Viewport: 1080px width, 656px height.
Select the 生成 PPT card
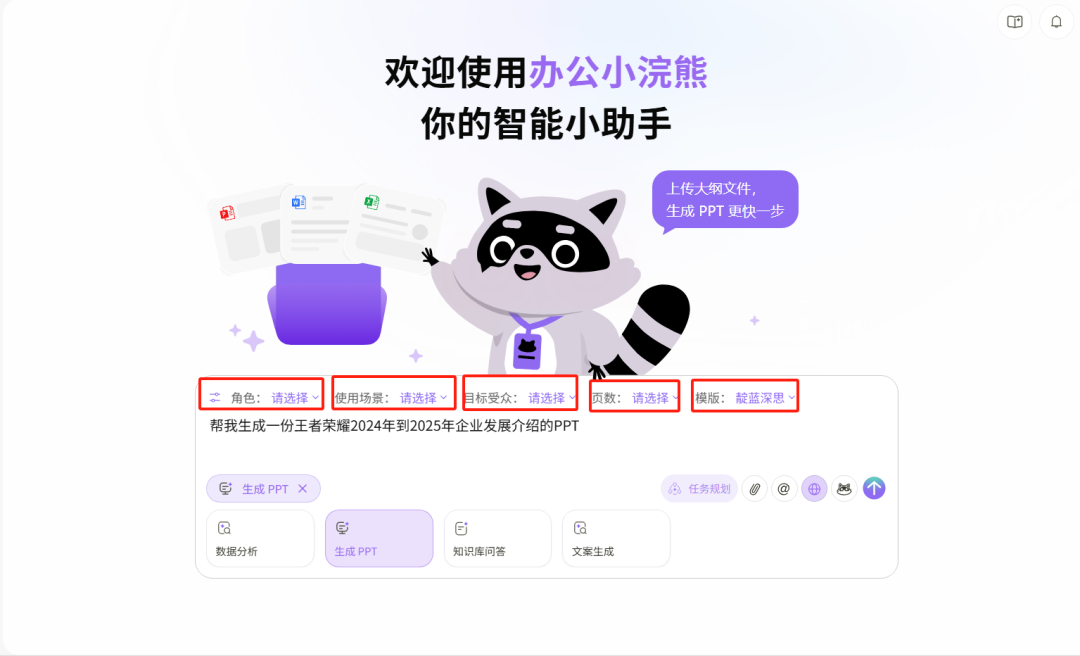379,539
